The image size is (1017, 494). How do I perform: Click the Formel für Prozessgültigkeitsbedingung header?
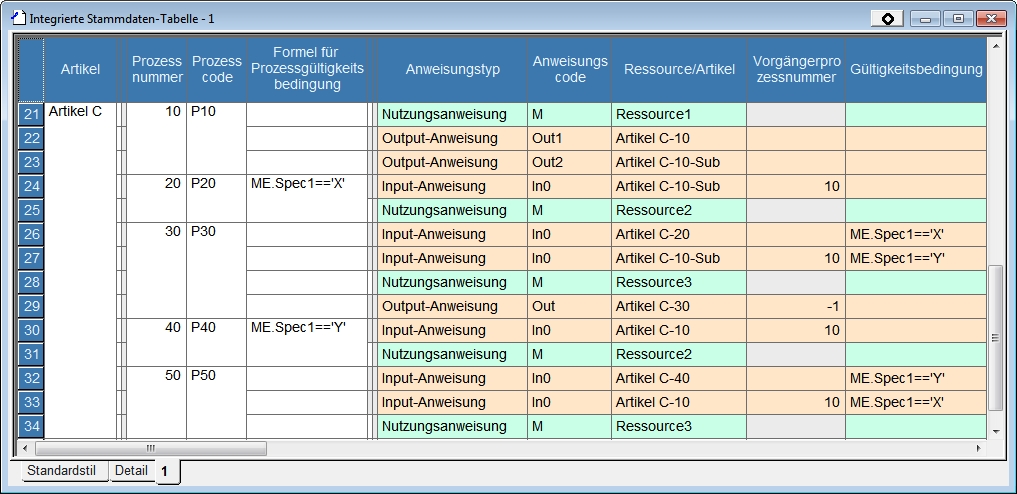tap(307, 69)
